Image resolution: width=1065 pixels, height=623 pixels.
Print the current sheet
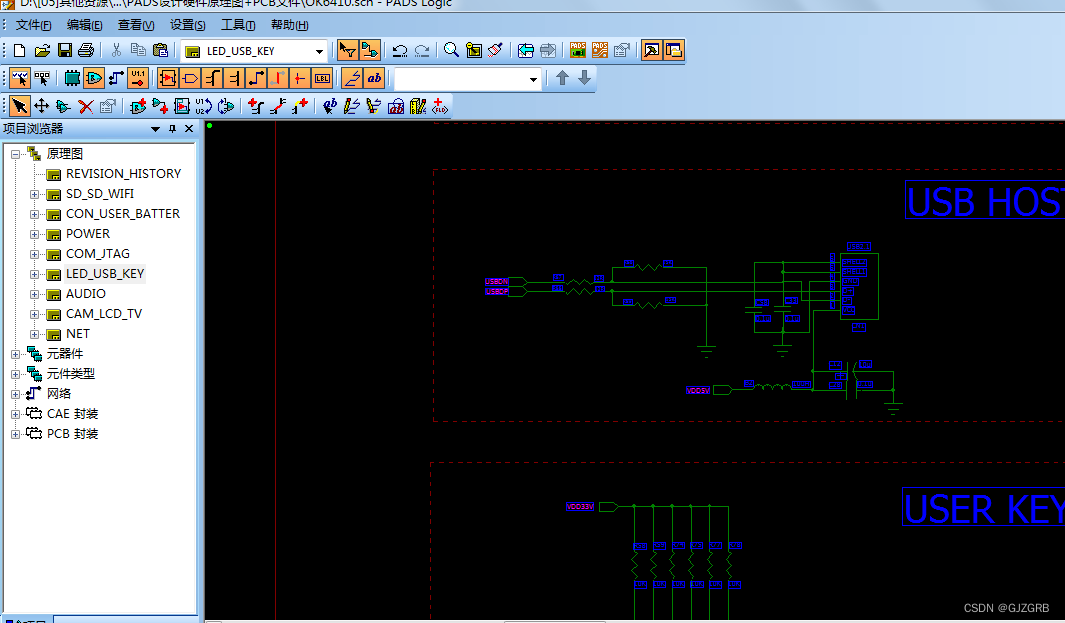[x=86, y=50]
